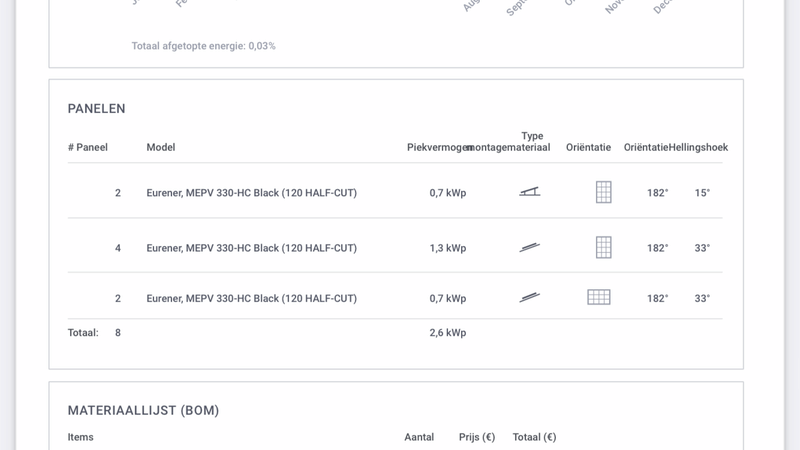
Task: Select the 2,6 kWp total power value
Action: pos(448,333)
